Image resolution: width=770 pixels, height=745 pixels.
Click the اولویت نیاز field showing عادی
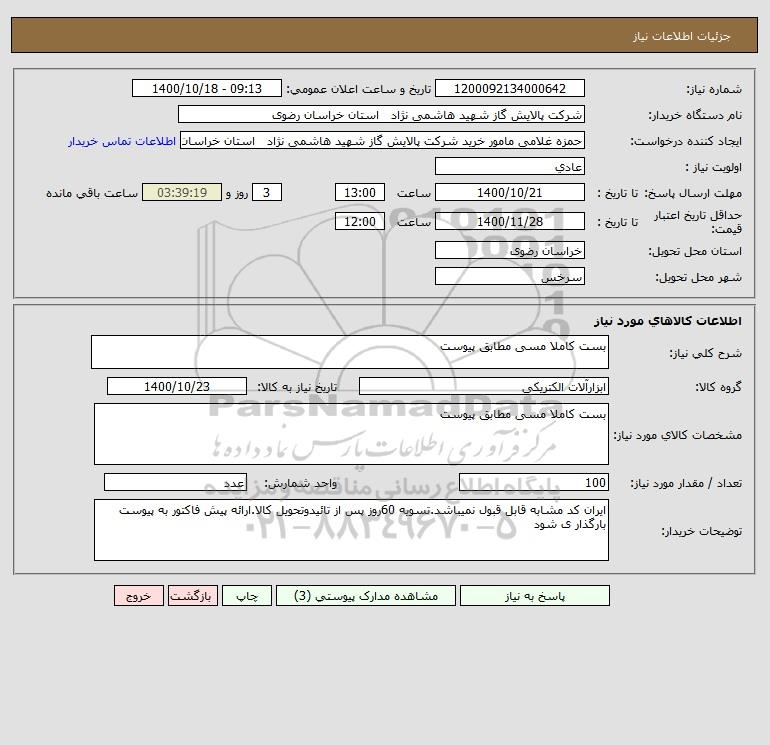(x=511, y=167)
